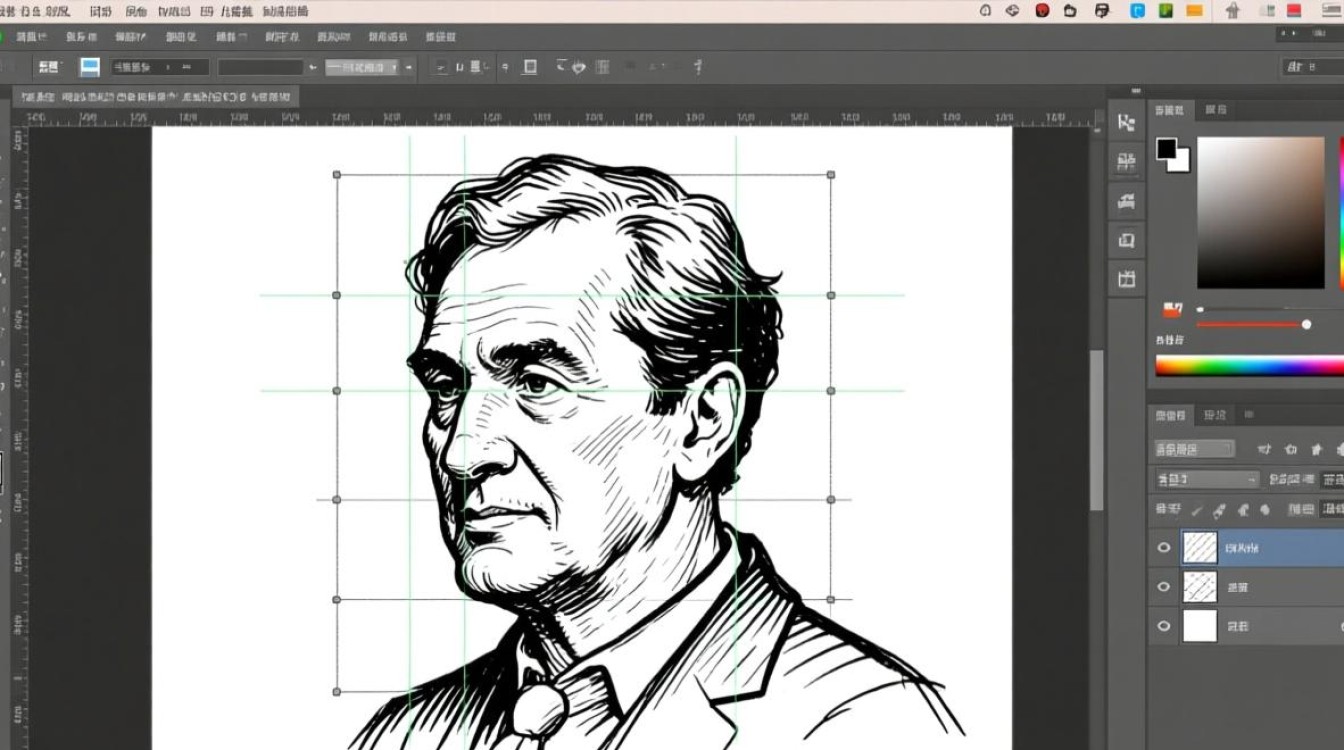Toggle visibility of the middle layer

(1163, 587)
